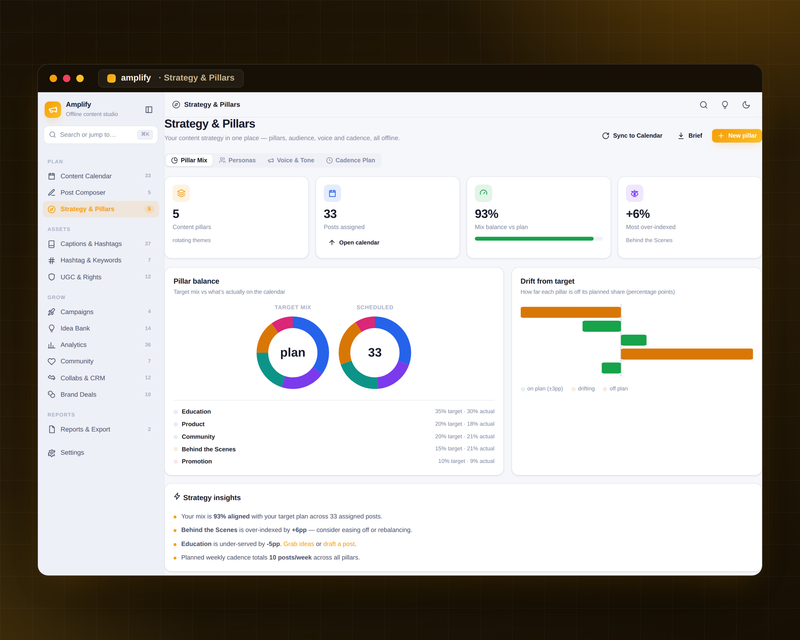800x640 pixels.
Task: Click Open calendar in Posts assigned card
Action: [x=354, y=242]
